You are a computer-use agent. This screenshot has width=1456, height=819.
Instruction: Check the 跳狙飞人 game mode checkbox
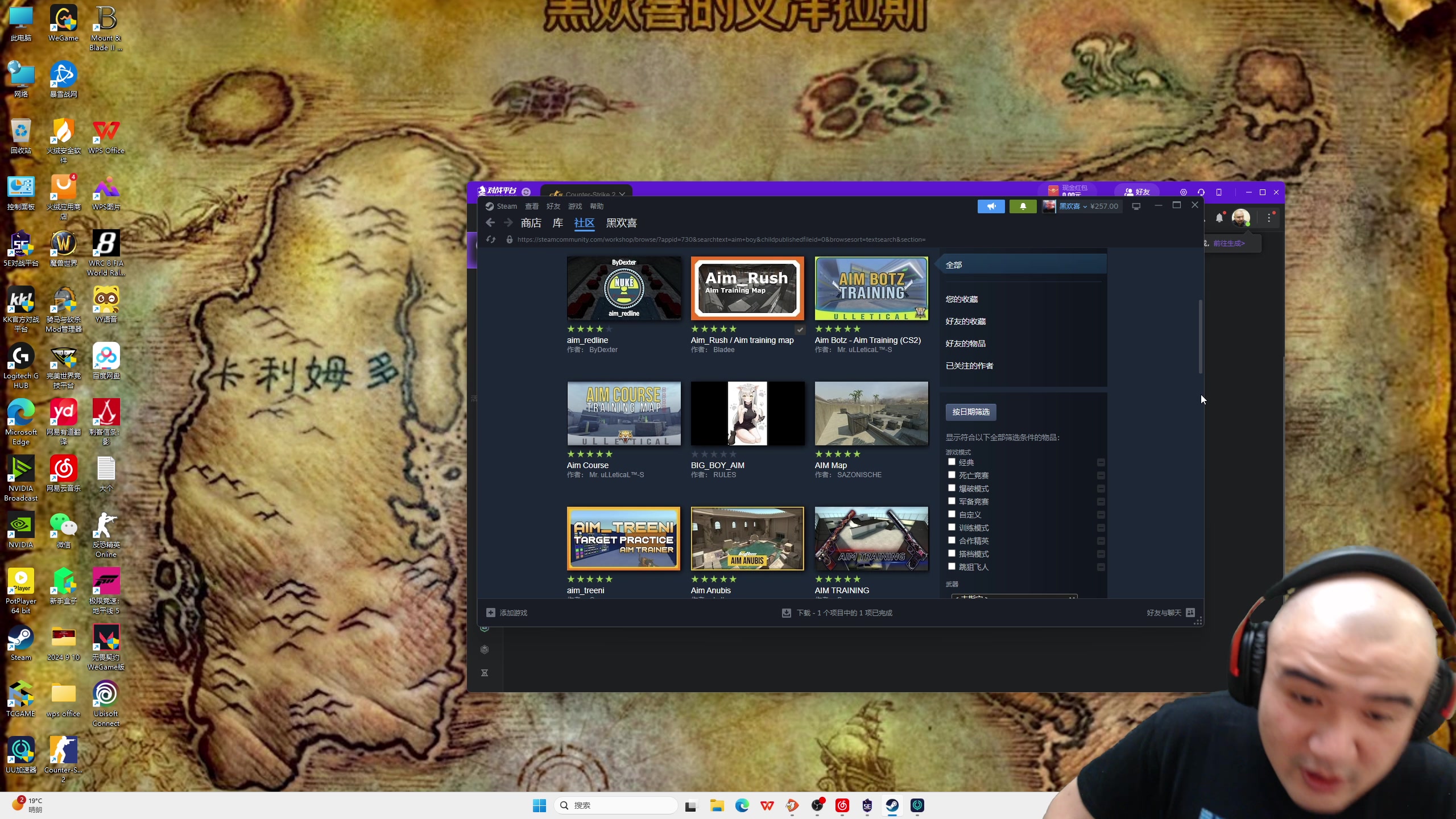[952, 566]
